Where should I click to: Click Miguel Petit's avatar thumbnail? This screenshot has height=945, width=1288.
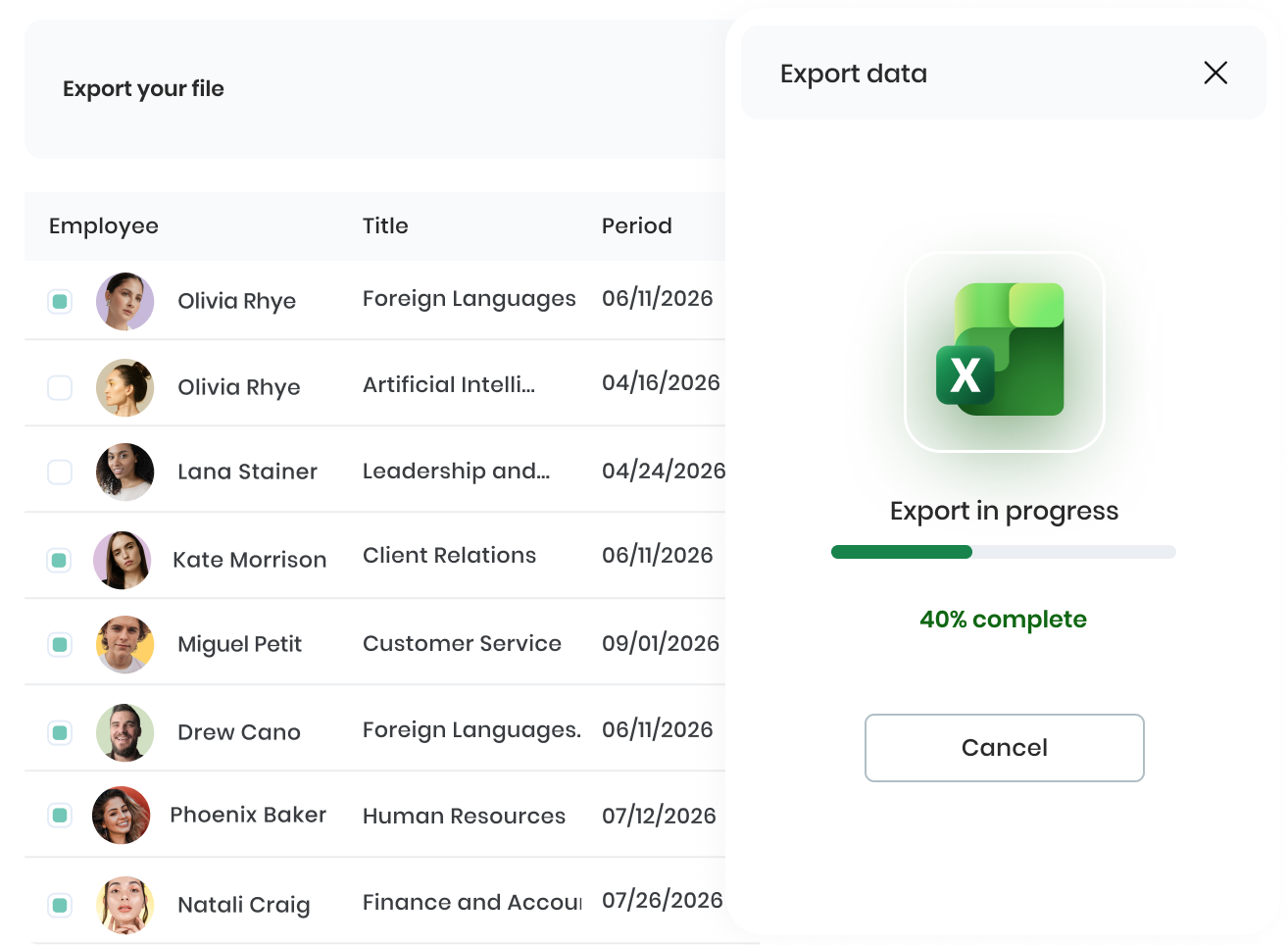click(x=124, y=644)
